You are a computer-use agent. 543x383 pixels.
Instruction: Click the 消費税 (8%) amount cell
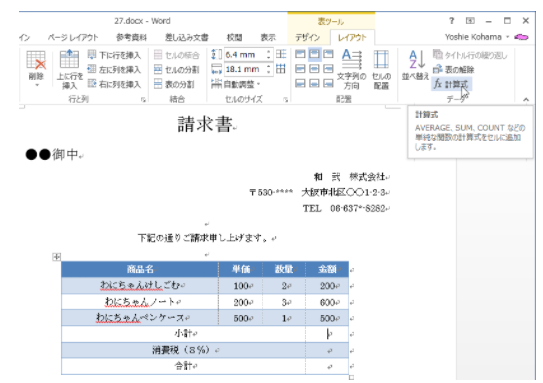(327, 350)
